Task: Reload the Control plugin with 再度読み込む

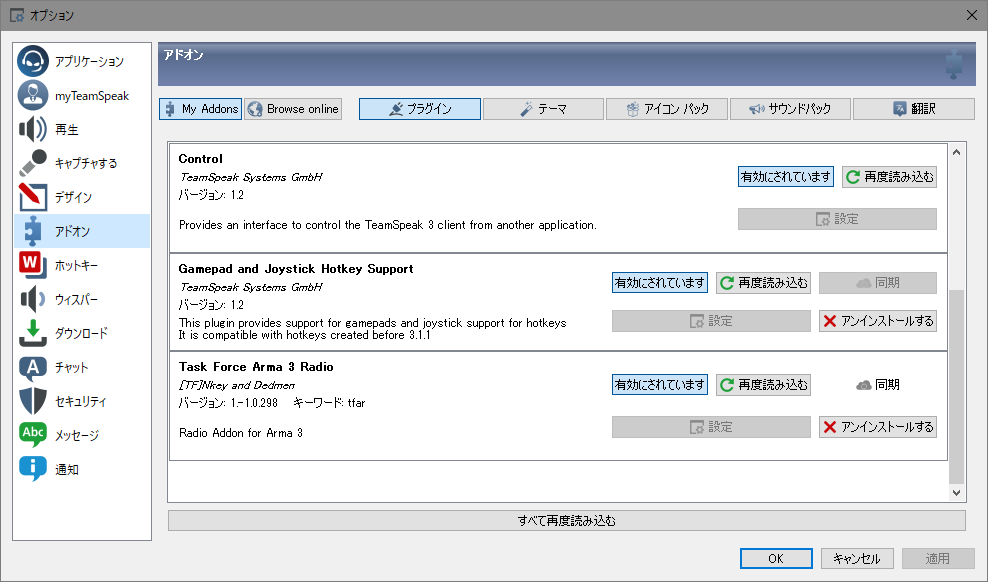Action: coord(889,177)
